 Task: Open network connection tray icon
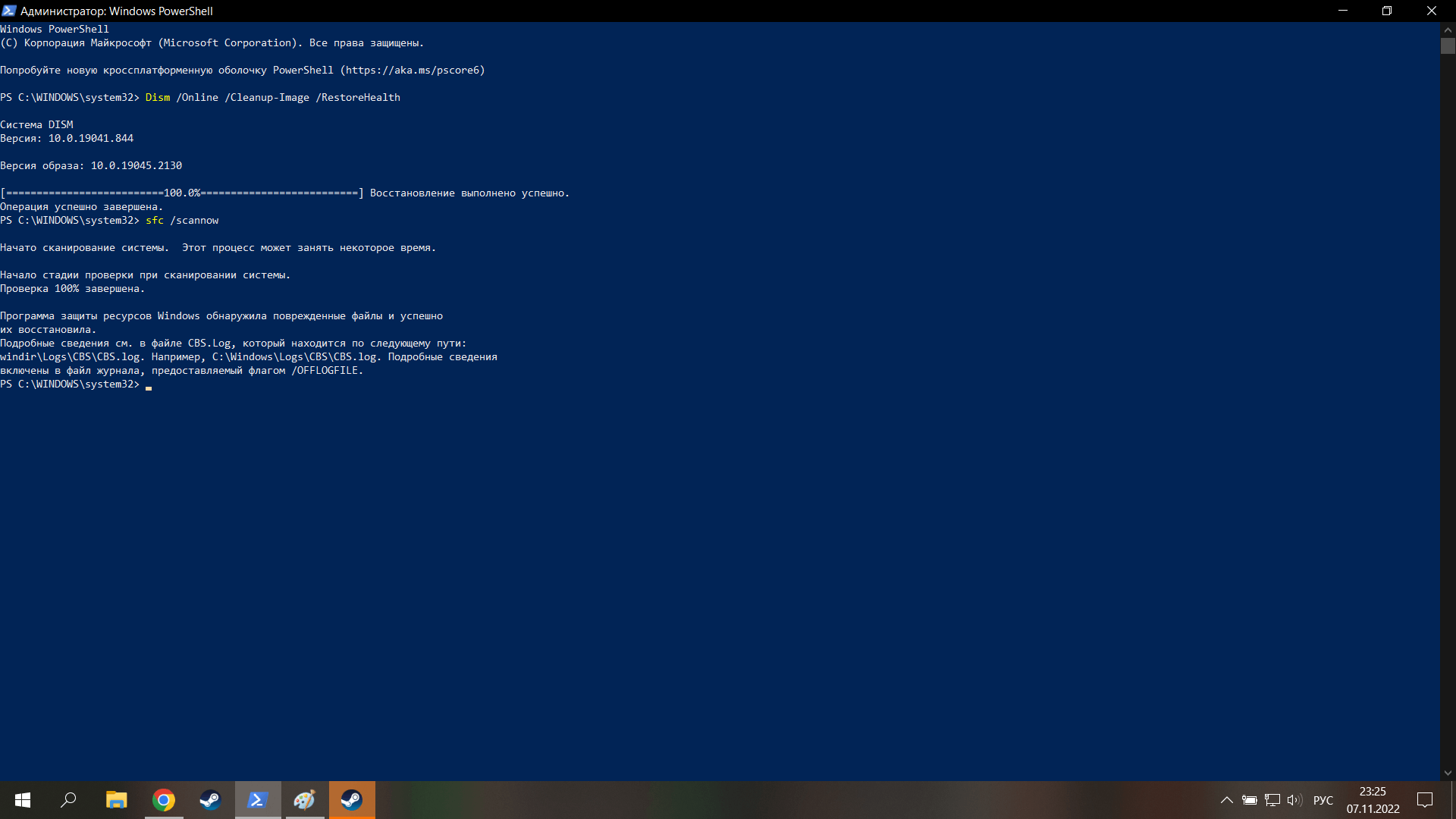[x=1272, y=800]
